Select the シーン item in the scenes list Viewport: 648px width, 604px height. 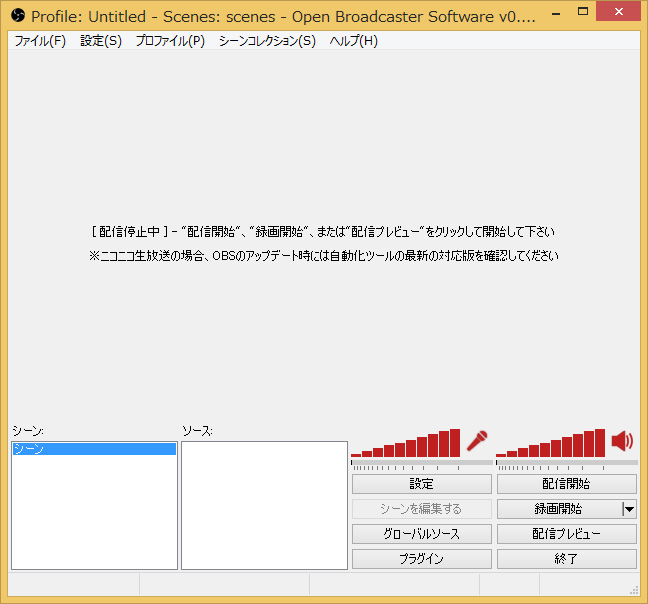[94, 449]
